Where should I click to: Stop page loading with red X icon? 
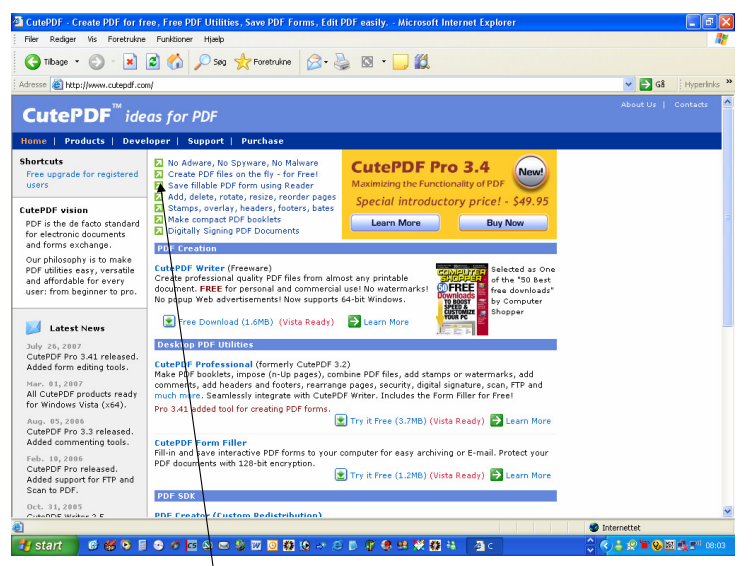[x=130, y=62]
